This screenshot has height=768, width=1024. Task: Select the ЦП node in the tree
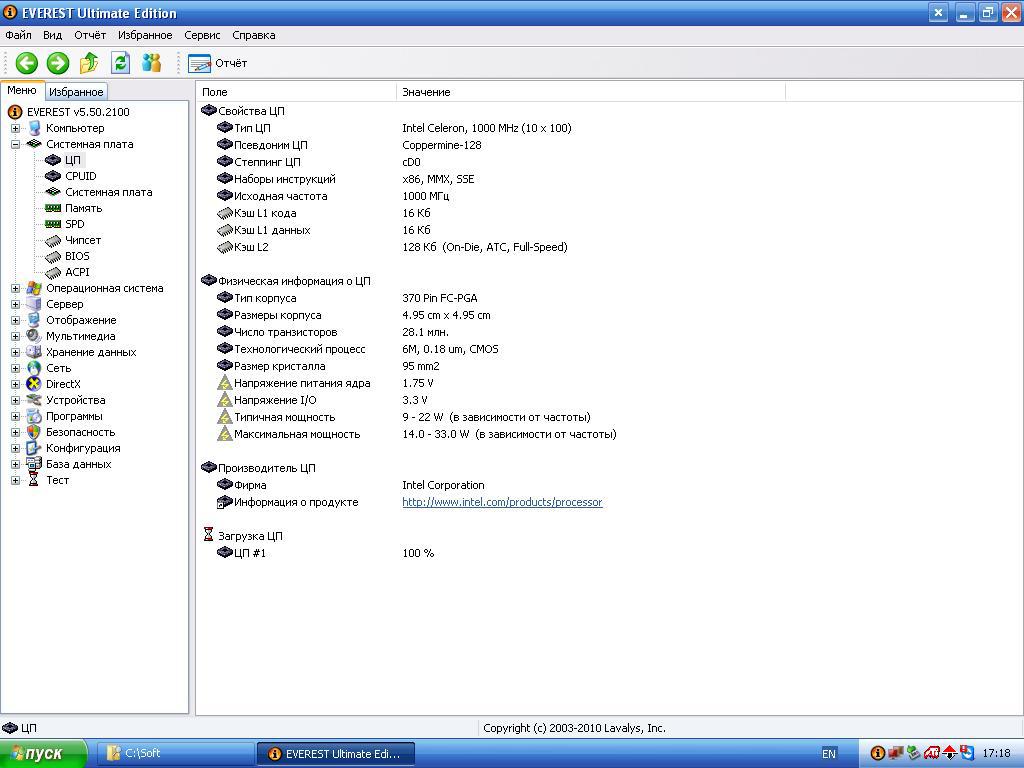tap(72, 160)
